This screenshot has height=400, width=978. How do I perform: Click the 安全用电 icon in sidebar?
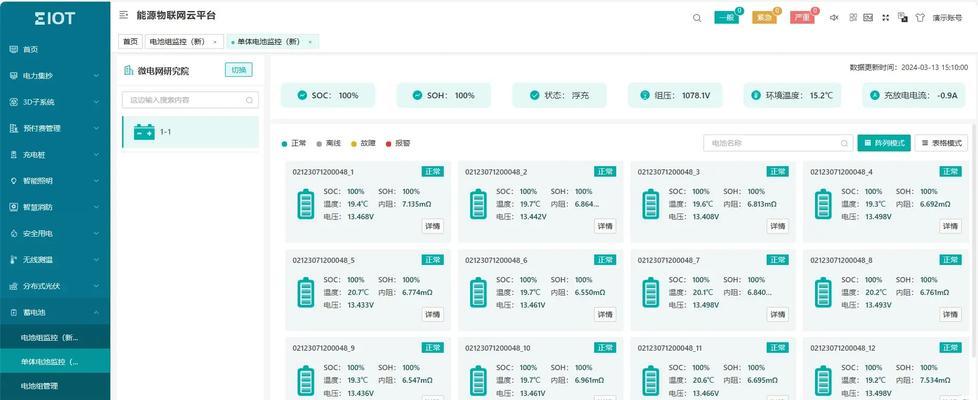(14, 233)
